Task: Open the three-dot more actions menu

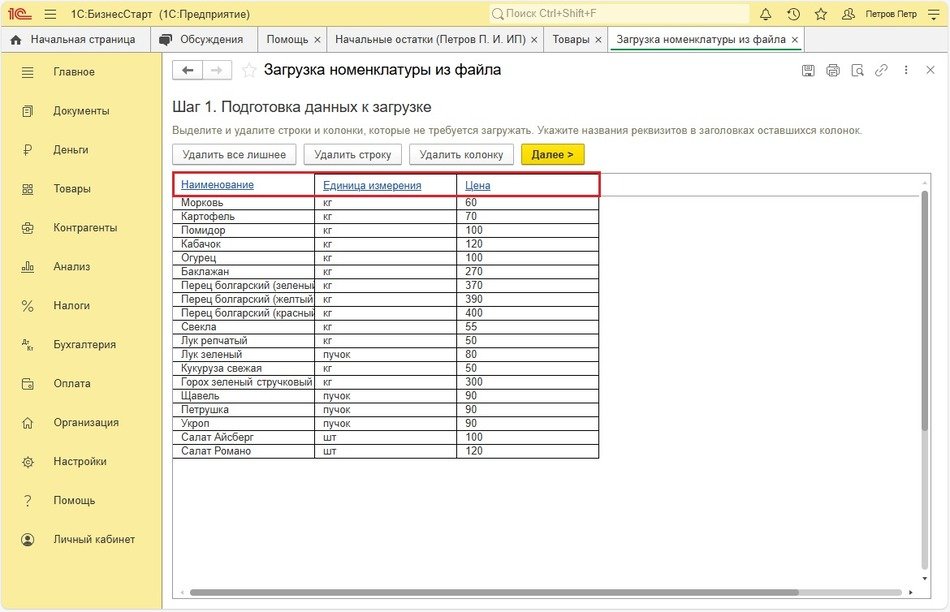Action: (x=906, y=70)
